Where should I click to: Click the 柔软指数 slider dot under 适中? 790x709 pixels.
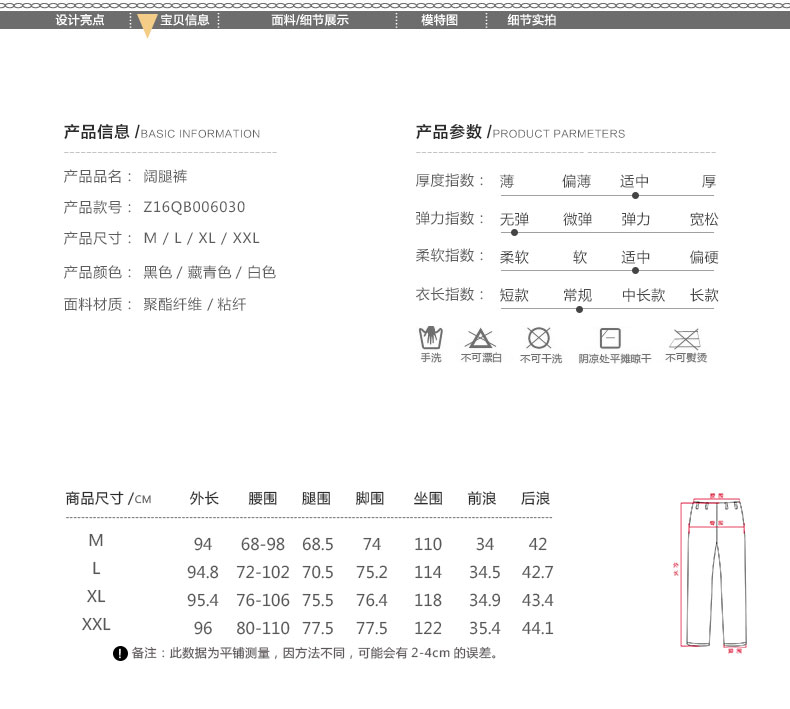[x=635, y=270]
